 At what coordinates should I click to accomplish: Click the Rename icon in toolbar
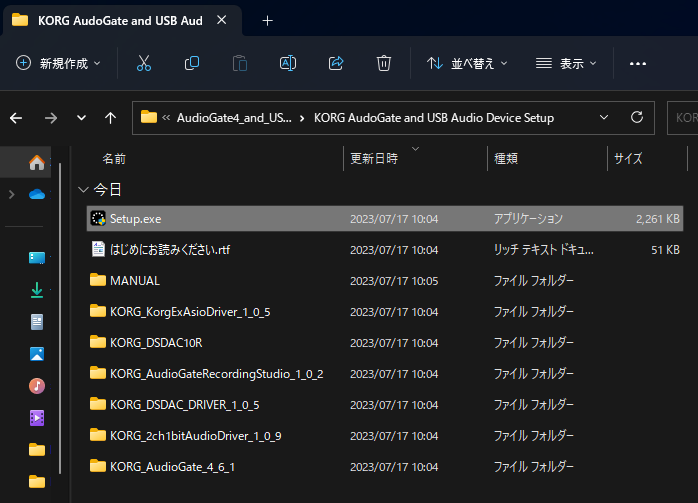pos(288,63)
